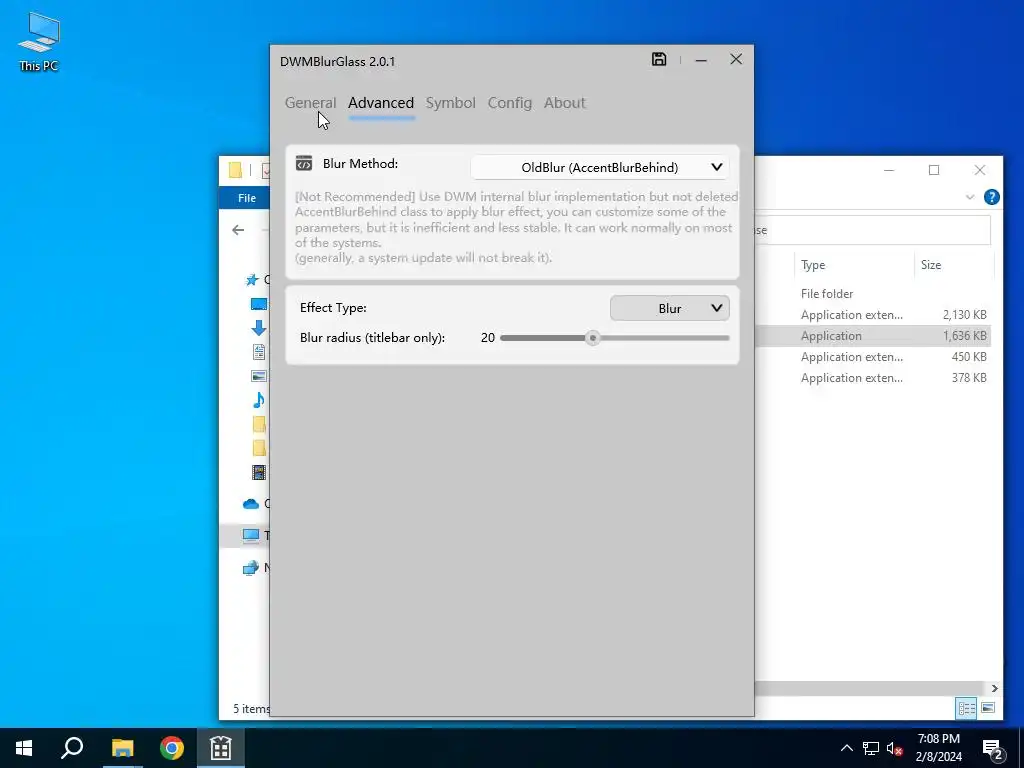Open File Explorer from the taskbar
The height and width of the screenshot is (768, 1024).
(x=122, y=748)
